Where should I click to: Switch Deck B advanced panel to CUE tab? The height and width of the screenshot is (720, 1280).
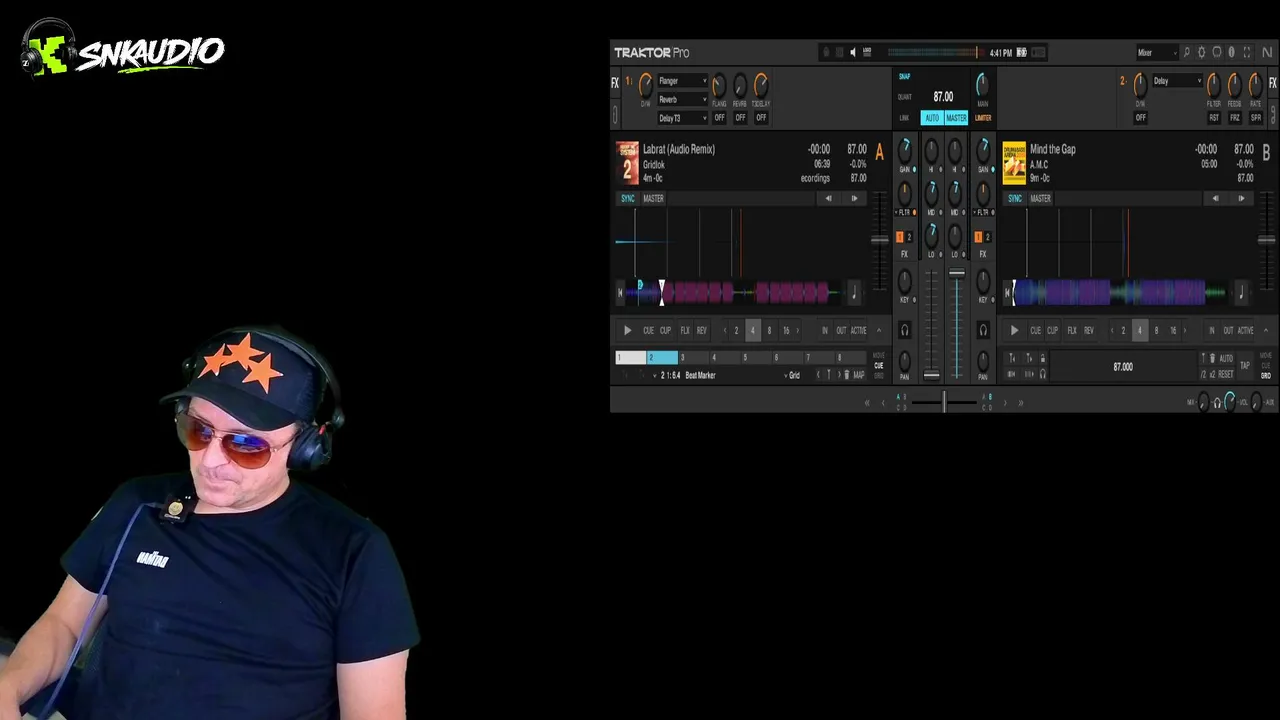tap(1266, 366)
